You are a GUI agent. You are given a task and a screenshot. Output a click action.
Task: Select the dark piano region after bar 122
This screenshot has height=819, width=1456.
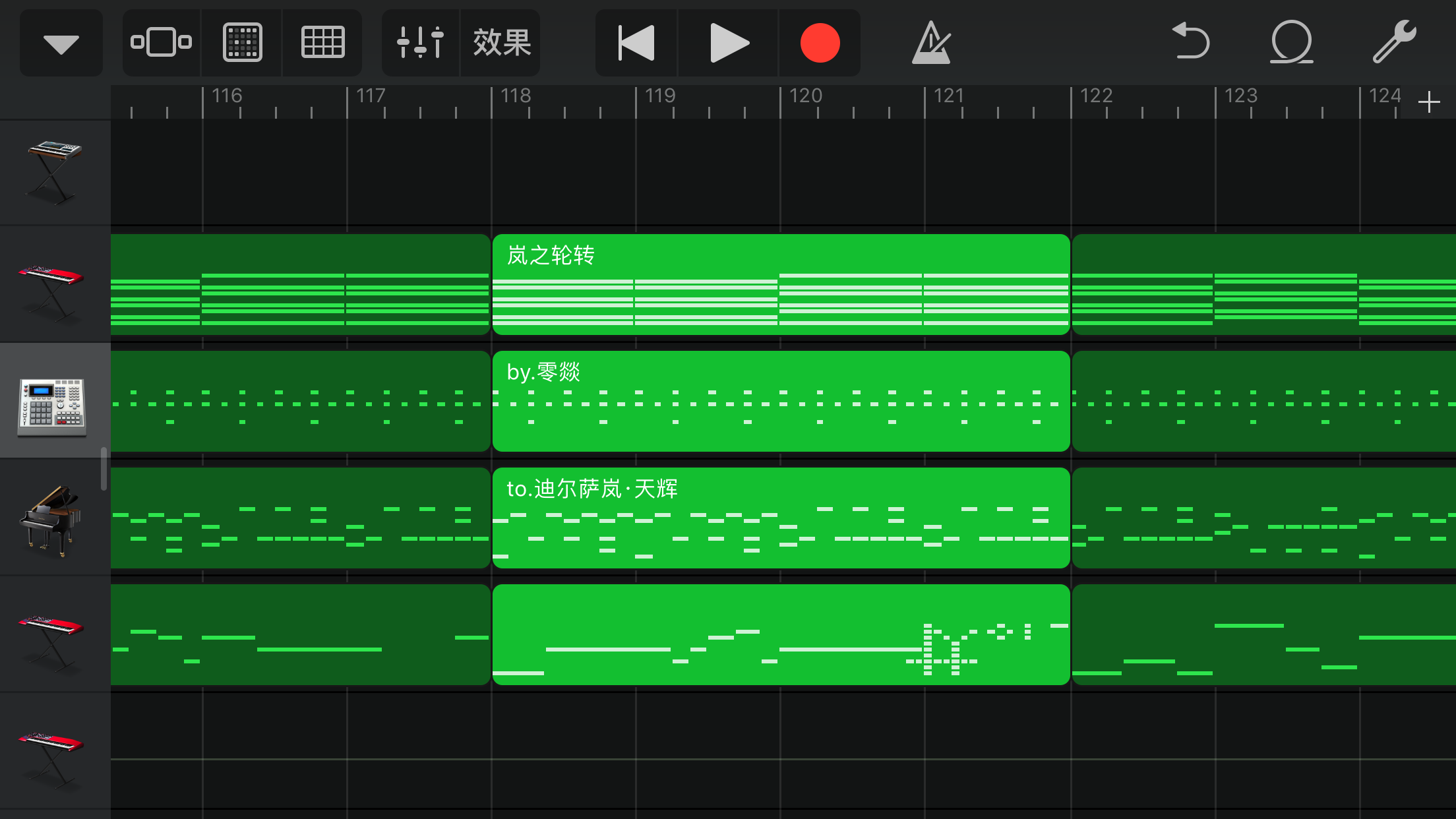click(x=1263, y=518)
